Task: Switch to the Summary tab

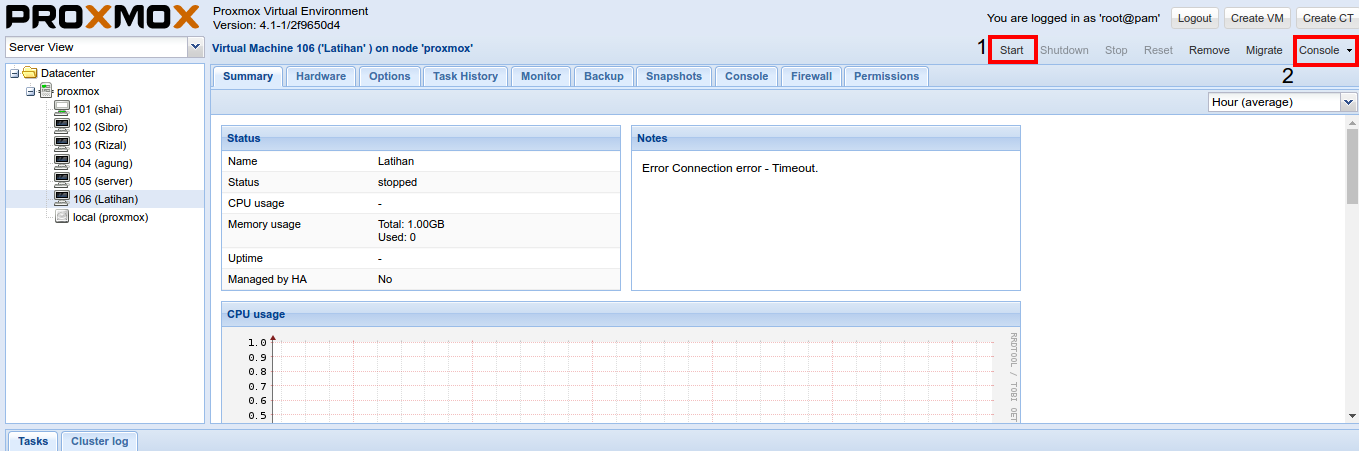Action: (x=248, y=76)
